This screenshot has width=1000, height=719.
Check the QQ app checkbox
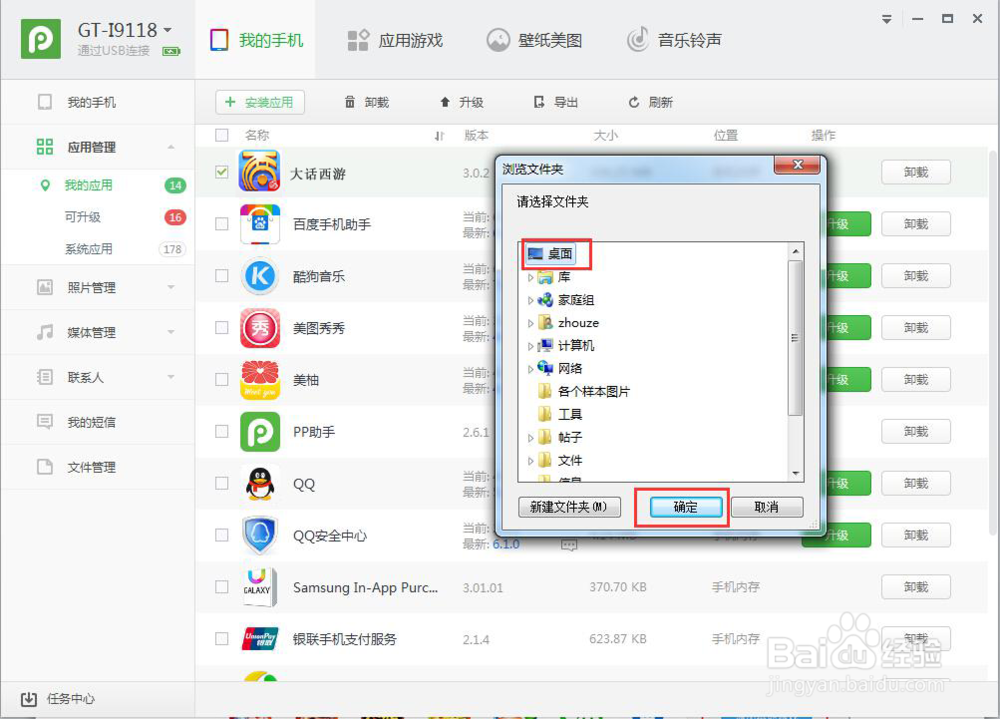221,483
